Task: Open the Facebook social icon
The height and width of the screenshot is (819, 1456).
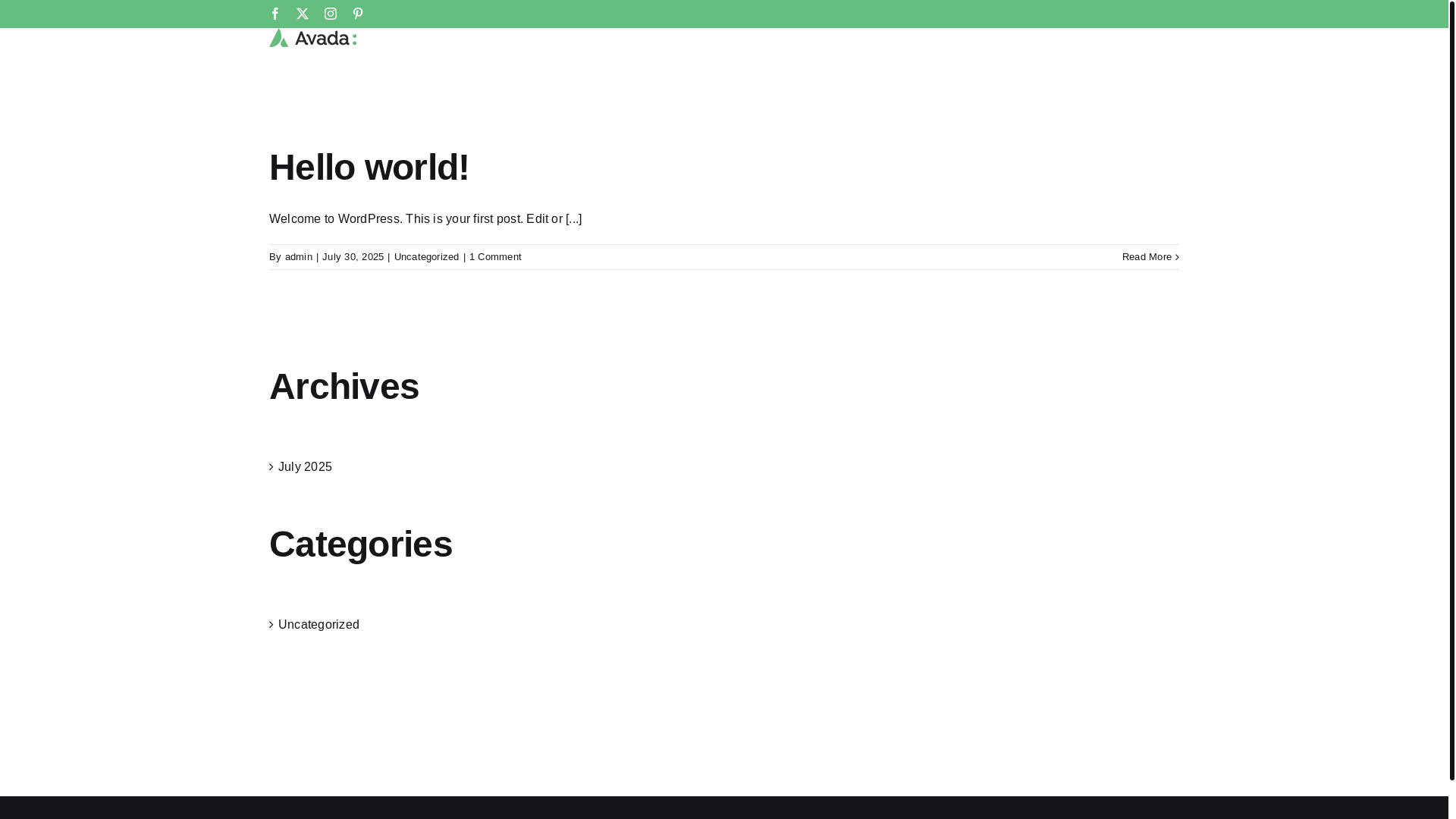Action: (x=275, y=14)
